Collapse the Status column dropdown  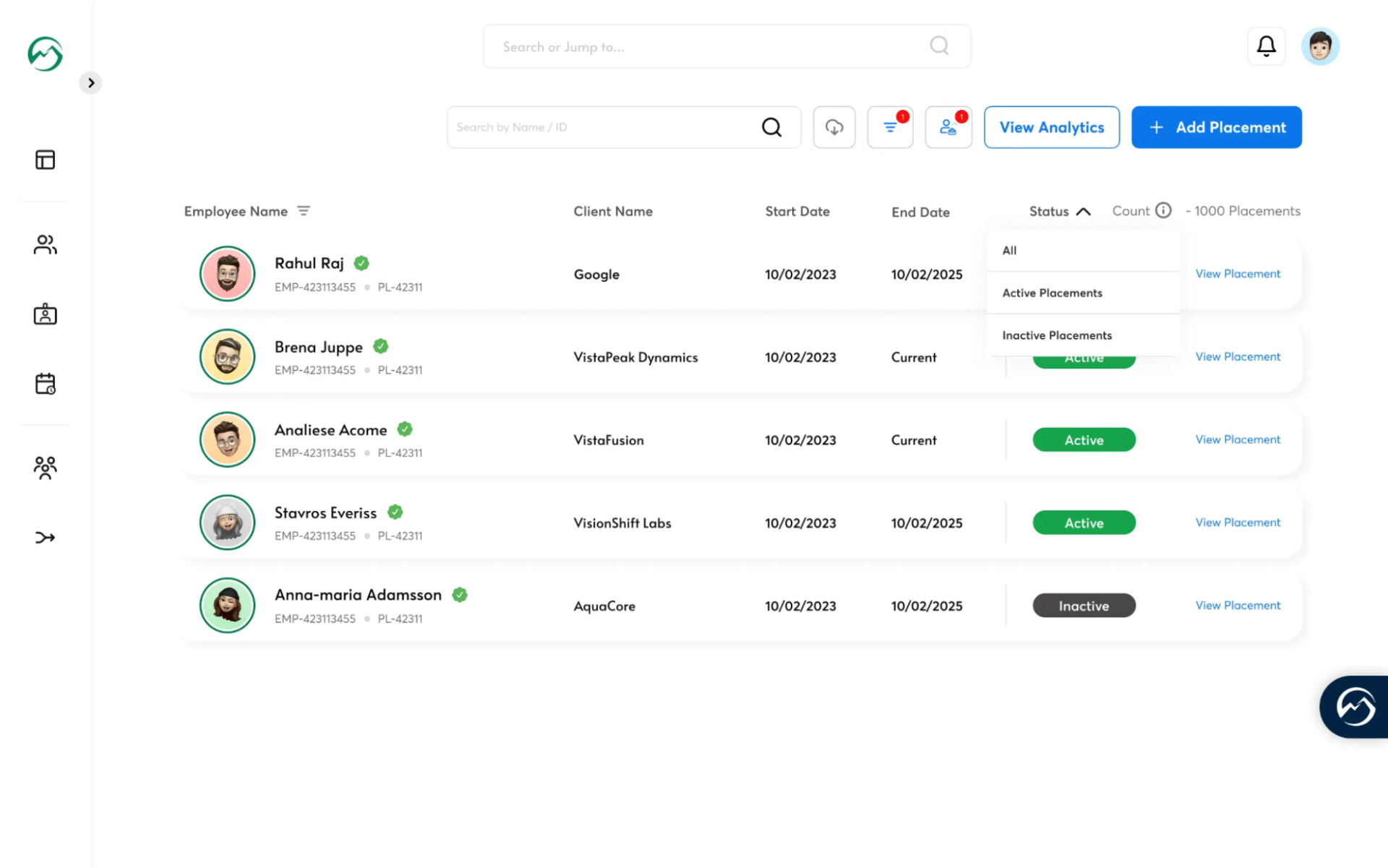click(1083, 211)
